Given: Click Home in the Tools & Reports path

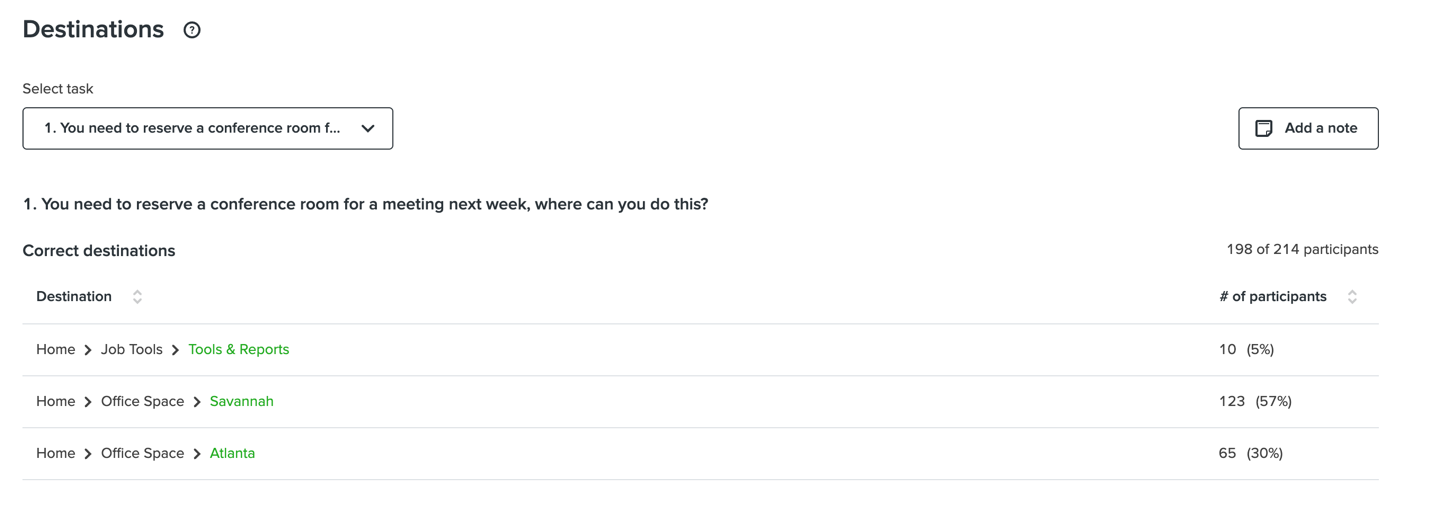Looking at the screenshot, I should point(56,350).
